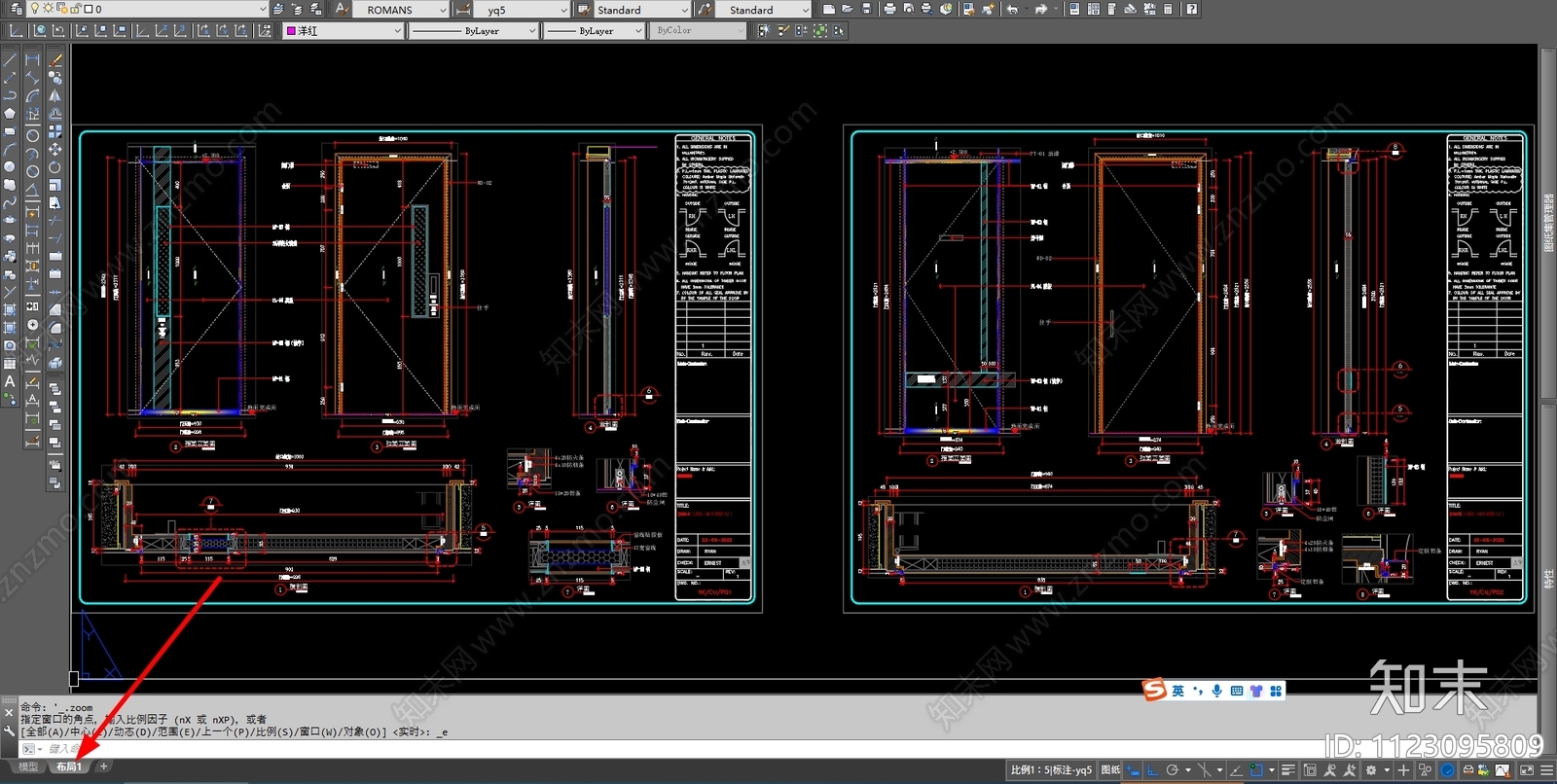Image resolution: width=1557 pixels, height=784 pixels.
Task: Click the Table Style icon beside Standard
Action: (x=583, y=9)
